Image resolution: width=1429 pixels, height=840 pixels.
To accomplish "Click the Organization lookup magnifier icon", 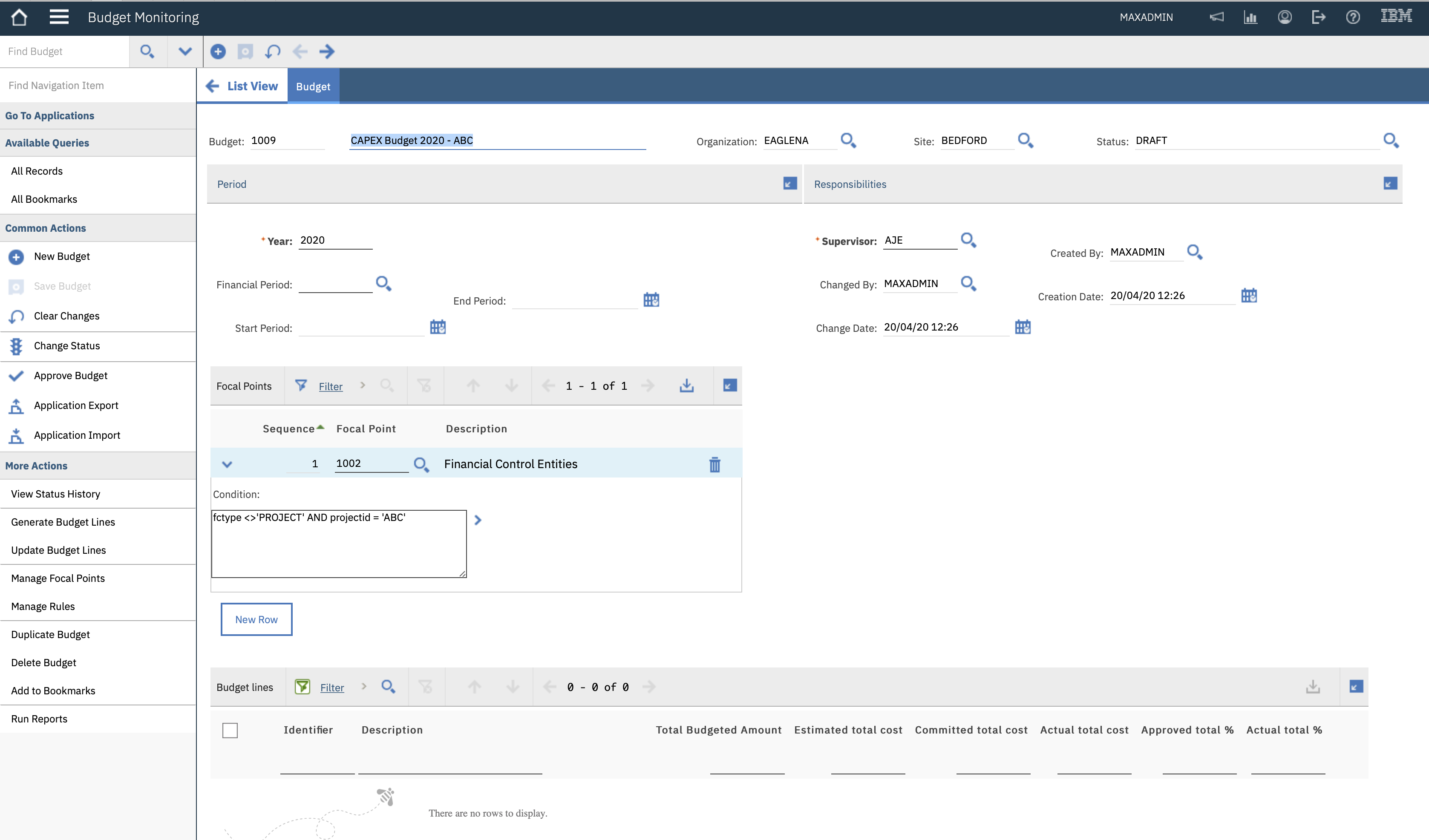I will click(x=848, y=140).
